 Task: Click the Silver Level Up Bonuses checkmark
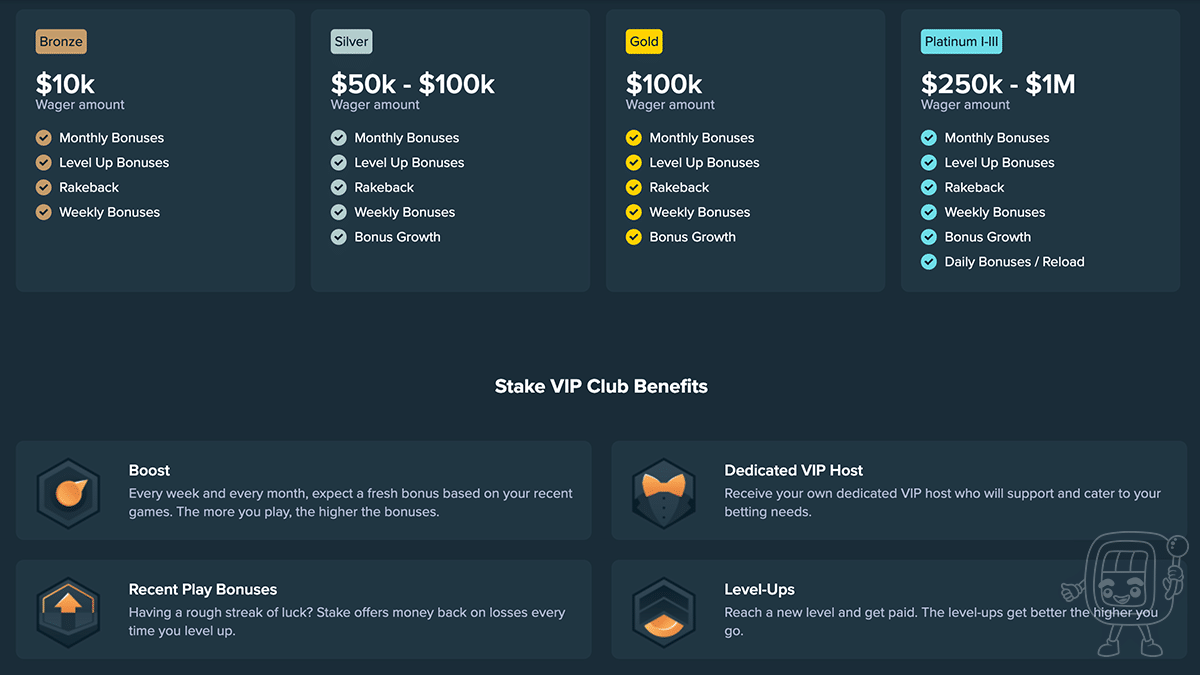click(x=338, y=163)
